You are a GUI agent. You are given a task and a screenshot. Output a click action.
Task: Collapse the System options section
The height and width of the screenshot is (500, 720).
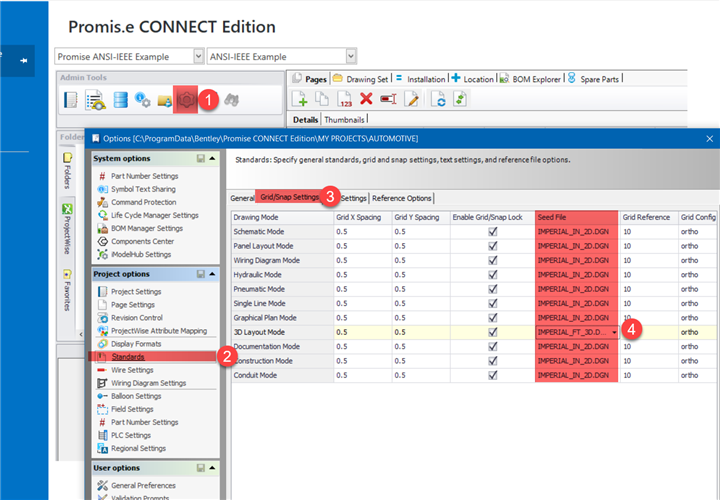(x=212, y=158)
